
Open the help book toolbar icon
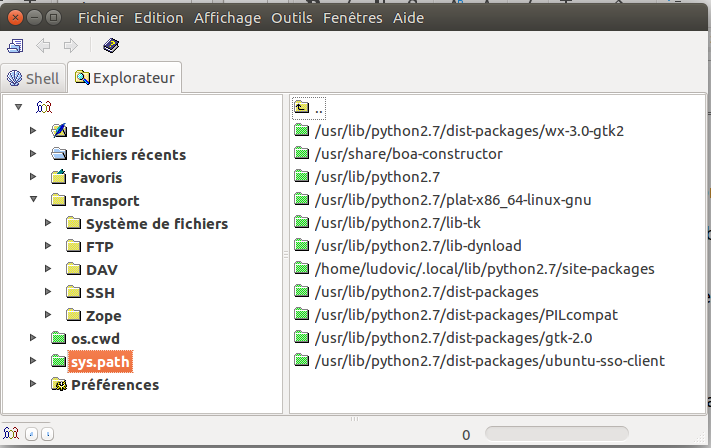(110, 45)
